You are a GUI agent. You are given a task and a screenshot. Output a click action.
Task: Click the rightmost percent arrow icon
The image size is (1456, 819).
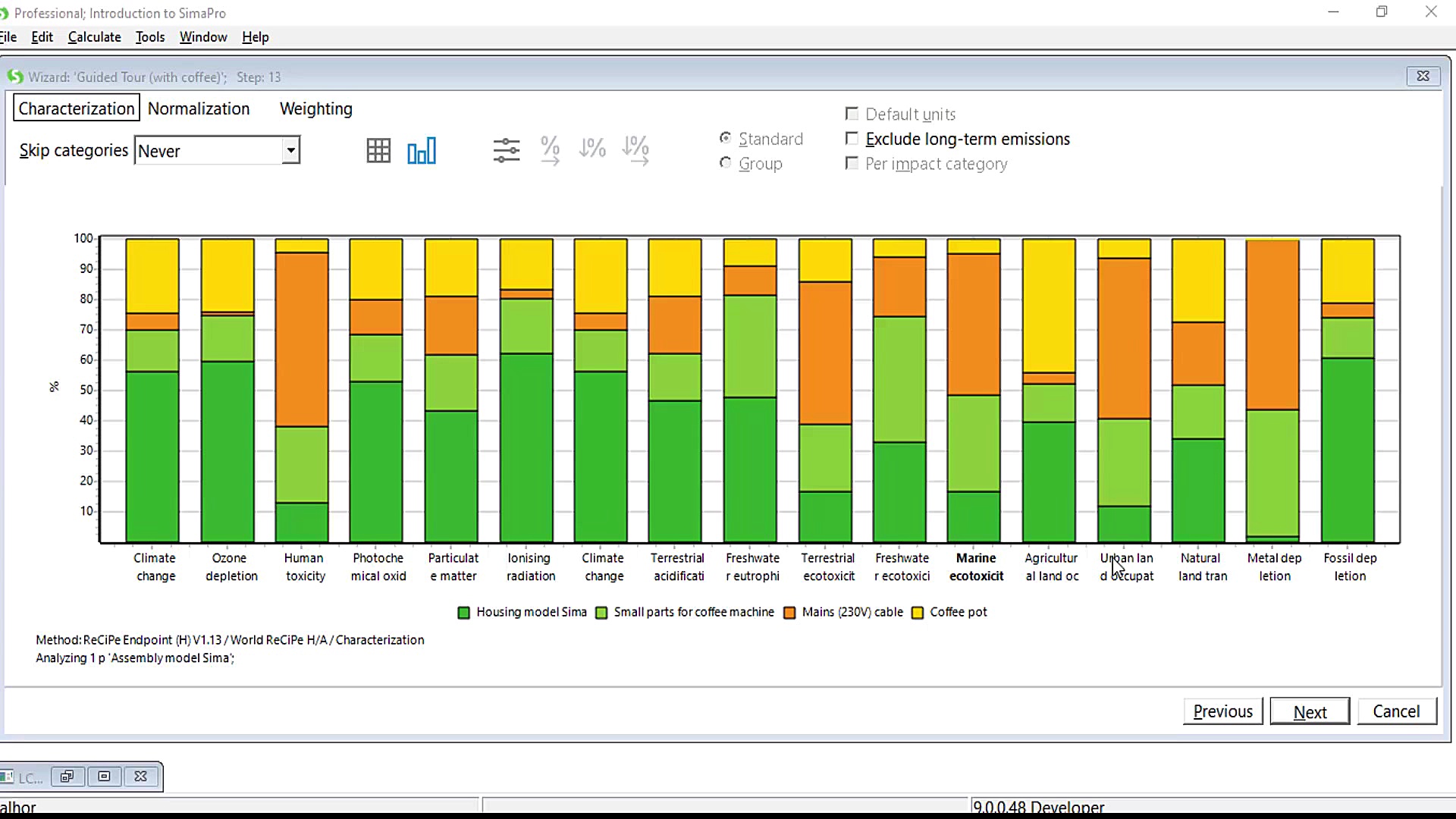coord(635,150)
